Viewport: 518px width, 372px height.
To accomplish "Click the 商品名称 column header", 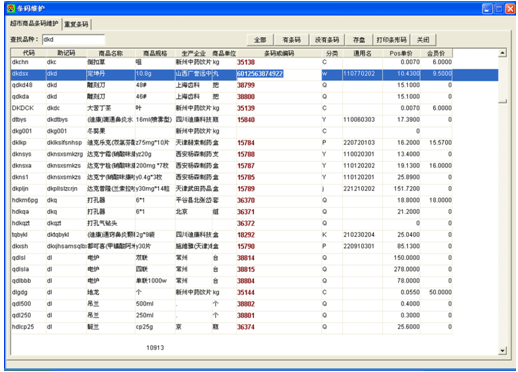I will pyautogui.click(x=111, y=53).
